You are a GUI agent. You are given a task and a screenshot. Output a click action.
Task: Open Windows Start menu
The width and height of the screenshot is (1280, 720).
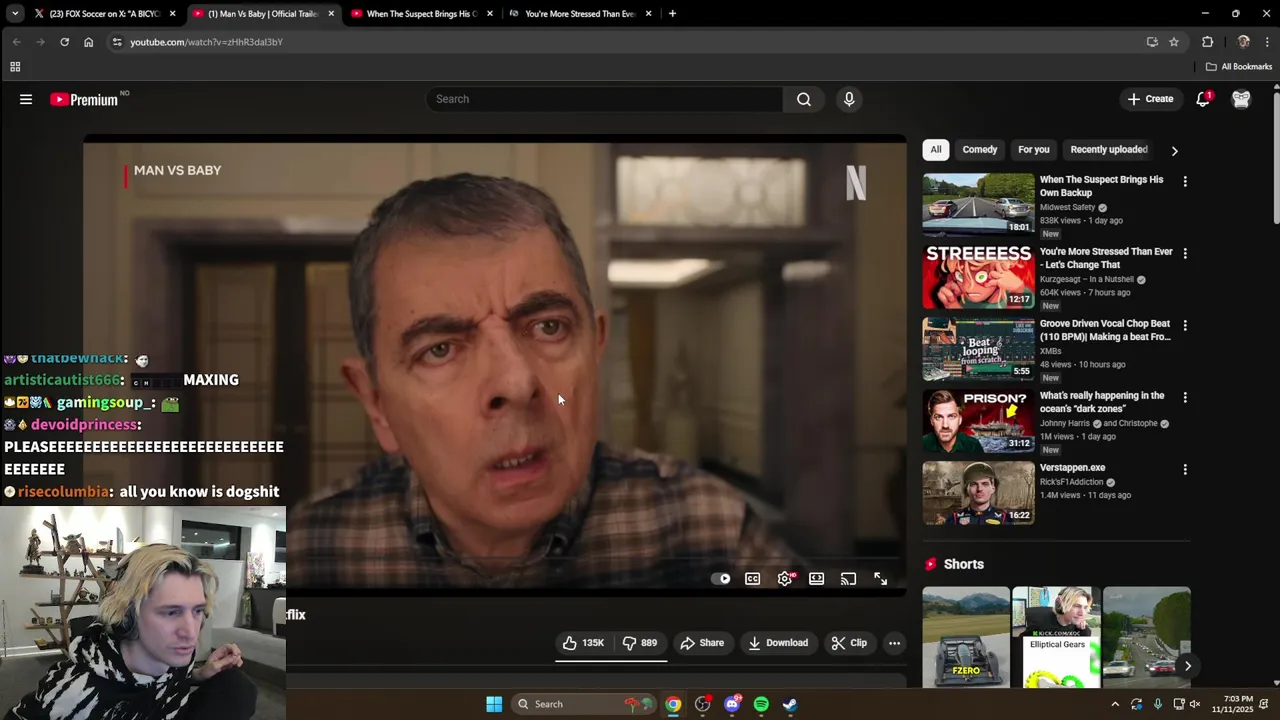tap(494, 704)
